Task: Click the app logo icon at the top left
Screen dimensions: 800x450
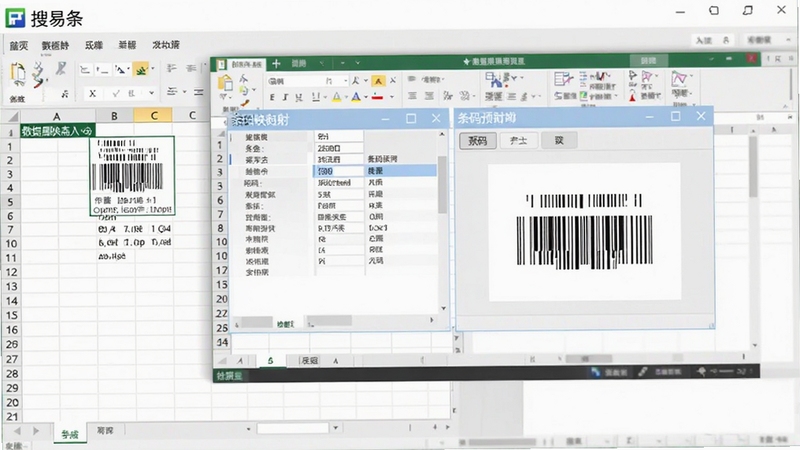Action: click(x=15, y=18)
